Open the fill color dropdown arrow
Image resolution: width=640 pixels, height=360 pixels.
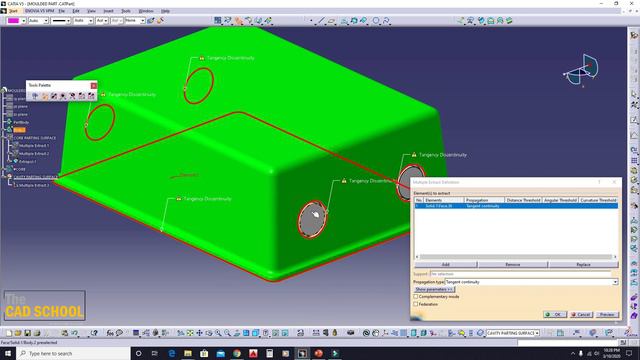coord(24,20)
